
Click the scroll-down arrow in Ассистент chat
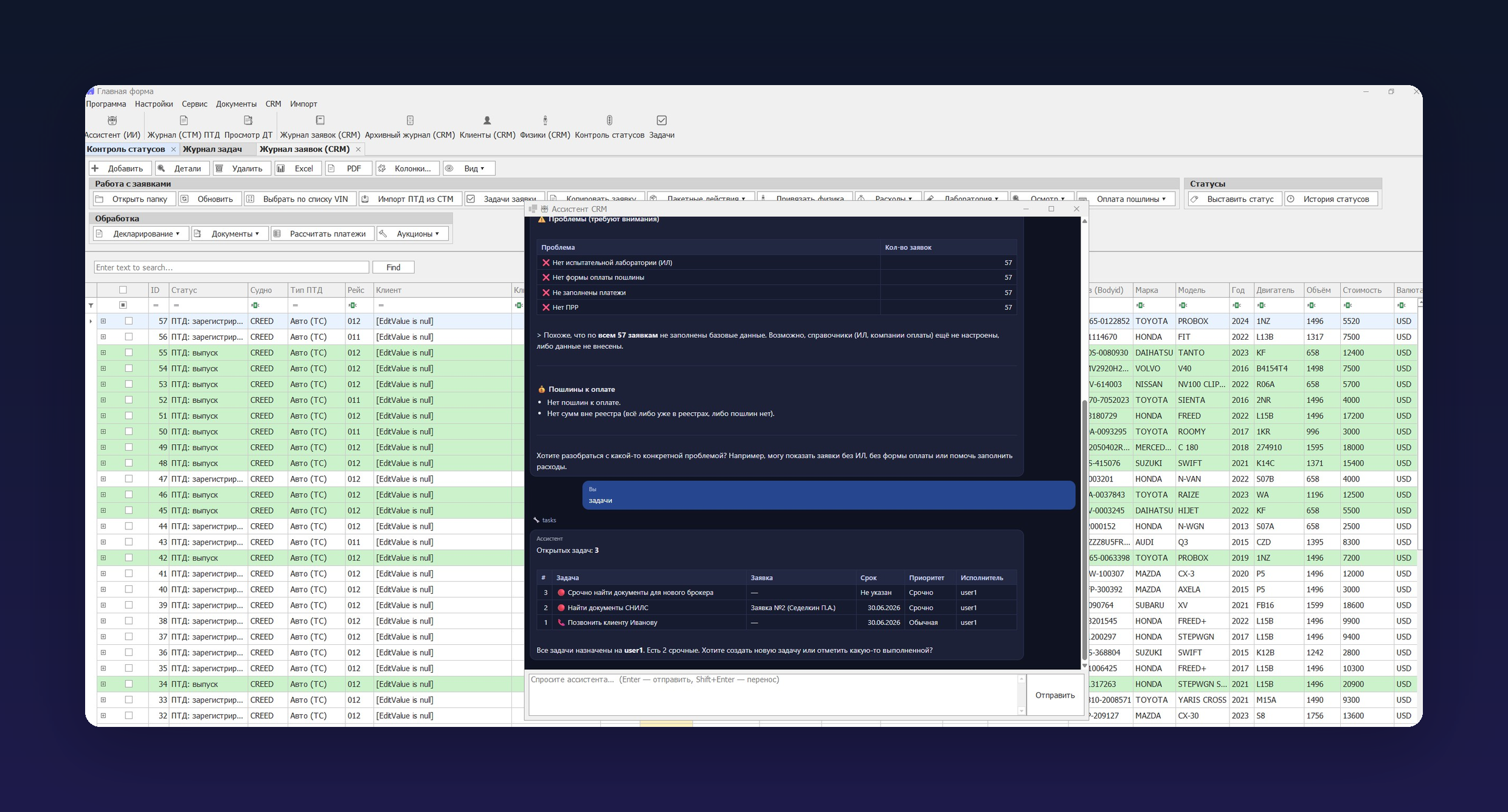pyautogui.click(x=1084, y=666)
